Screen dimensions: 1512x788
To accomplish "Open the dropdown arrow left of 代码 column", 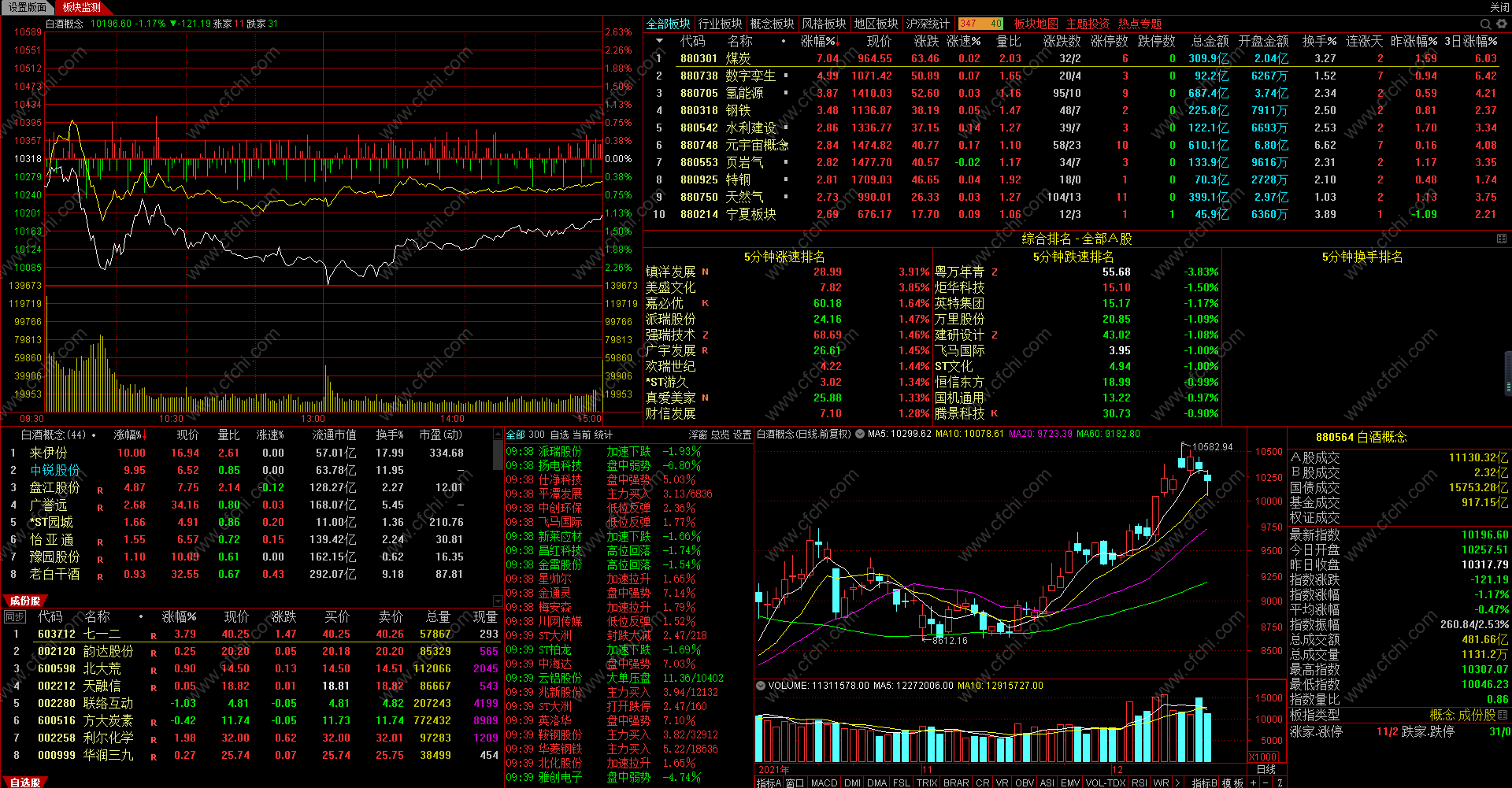I will point(659,41).
